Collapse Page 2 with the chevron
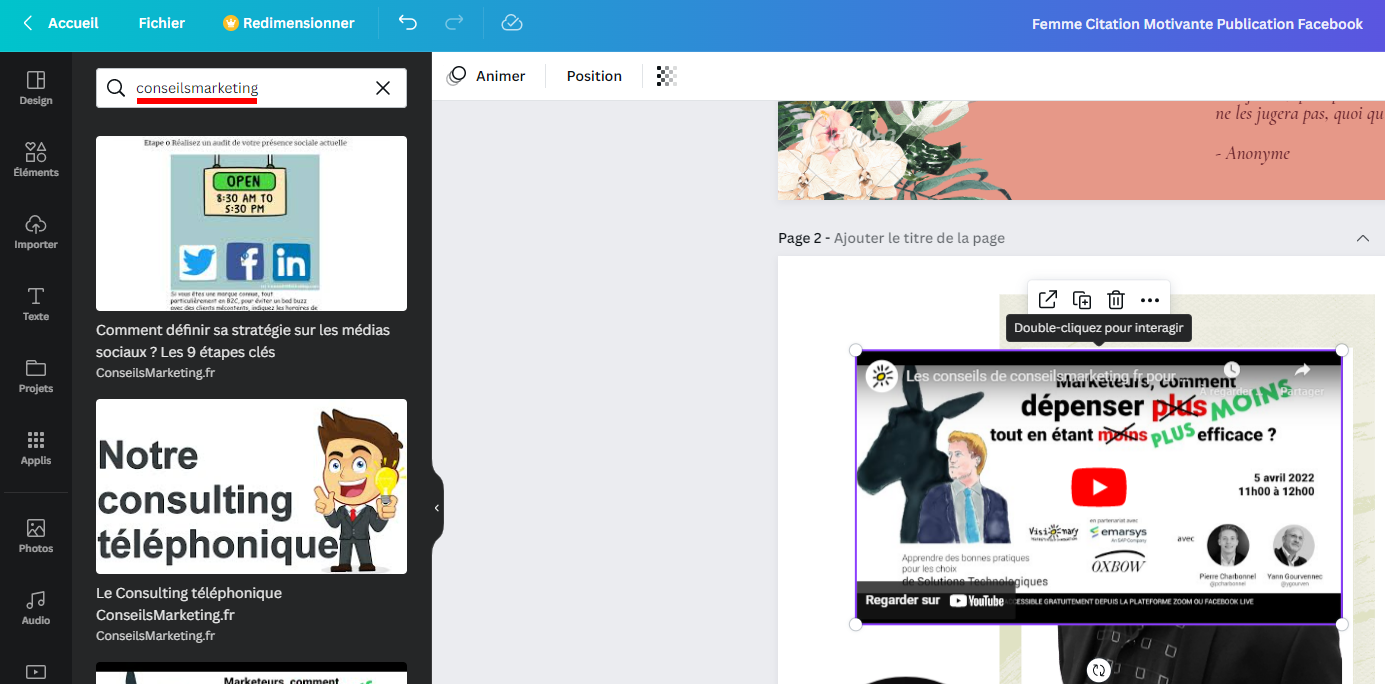 pyautogui.click(x=1362, y=238)
